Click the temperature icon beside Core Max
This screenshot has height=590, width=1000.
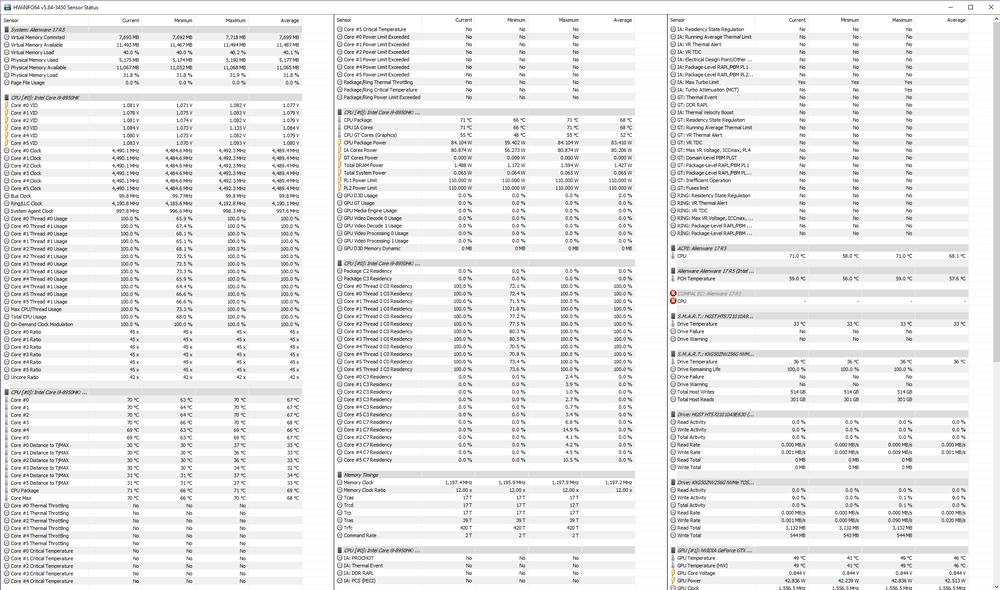click(x=7, y=496)
